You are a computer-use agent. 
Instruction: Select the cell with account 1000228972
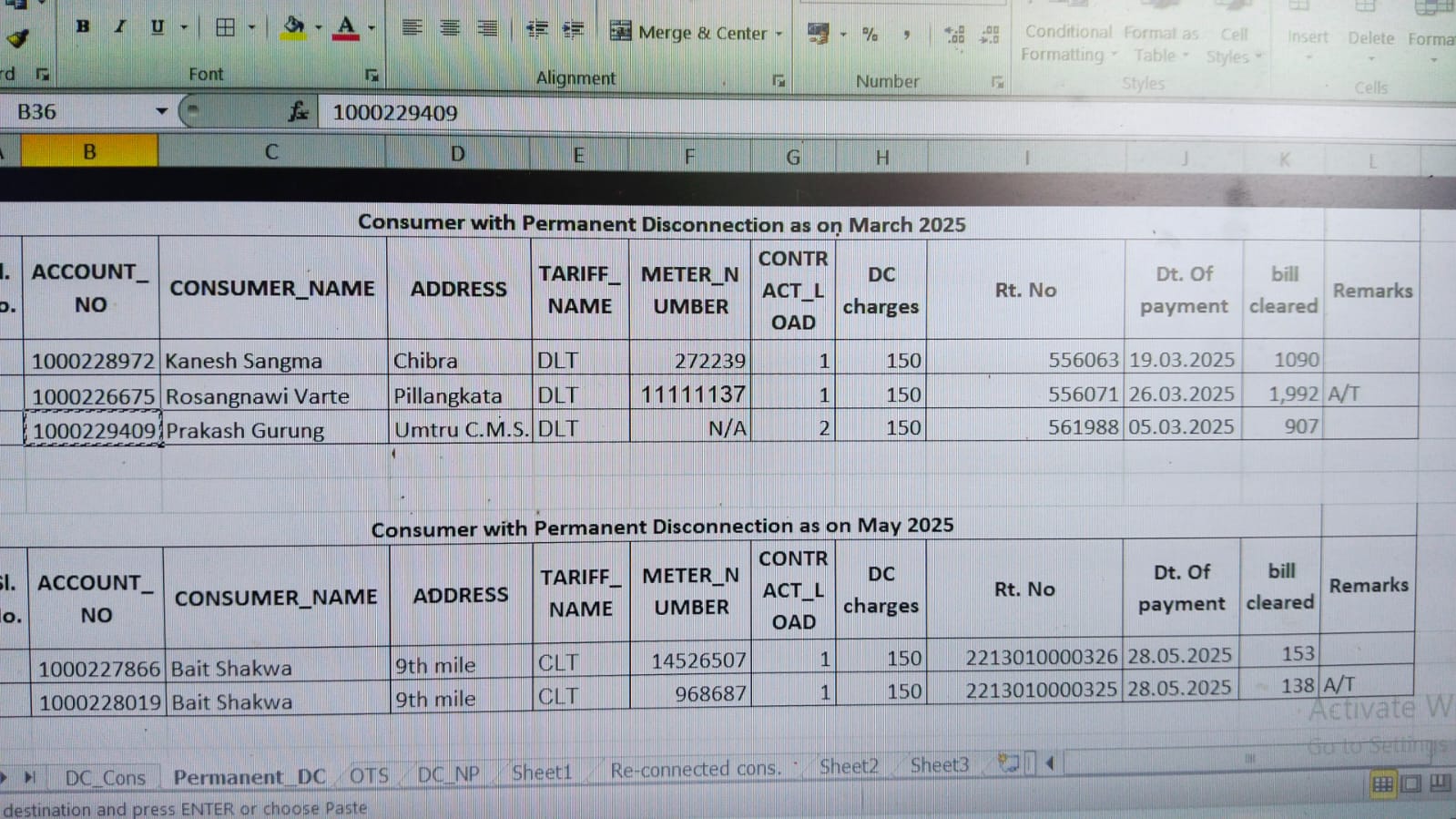[x=92, y=361]
